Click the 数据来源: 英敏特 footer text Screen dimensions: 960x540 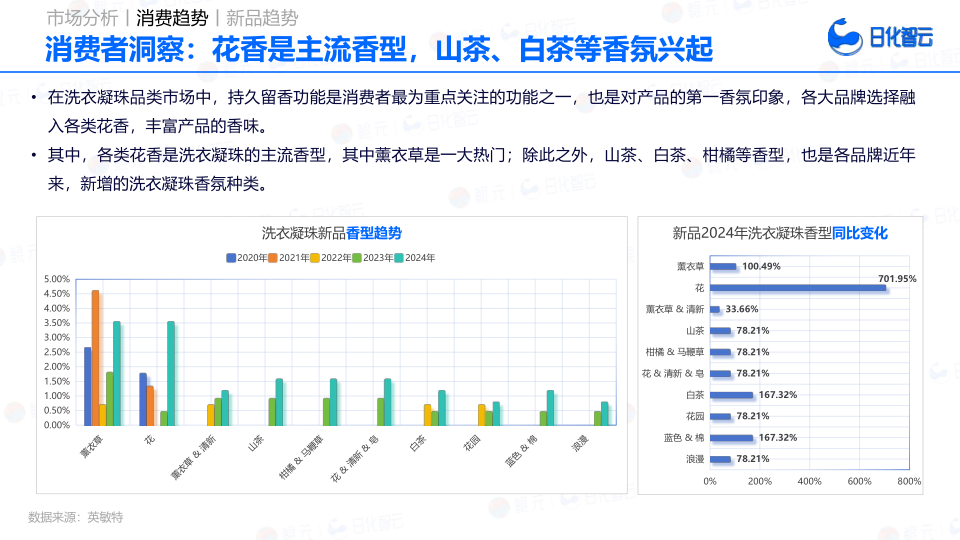[75, 517]
